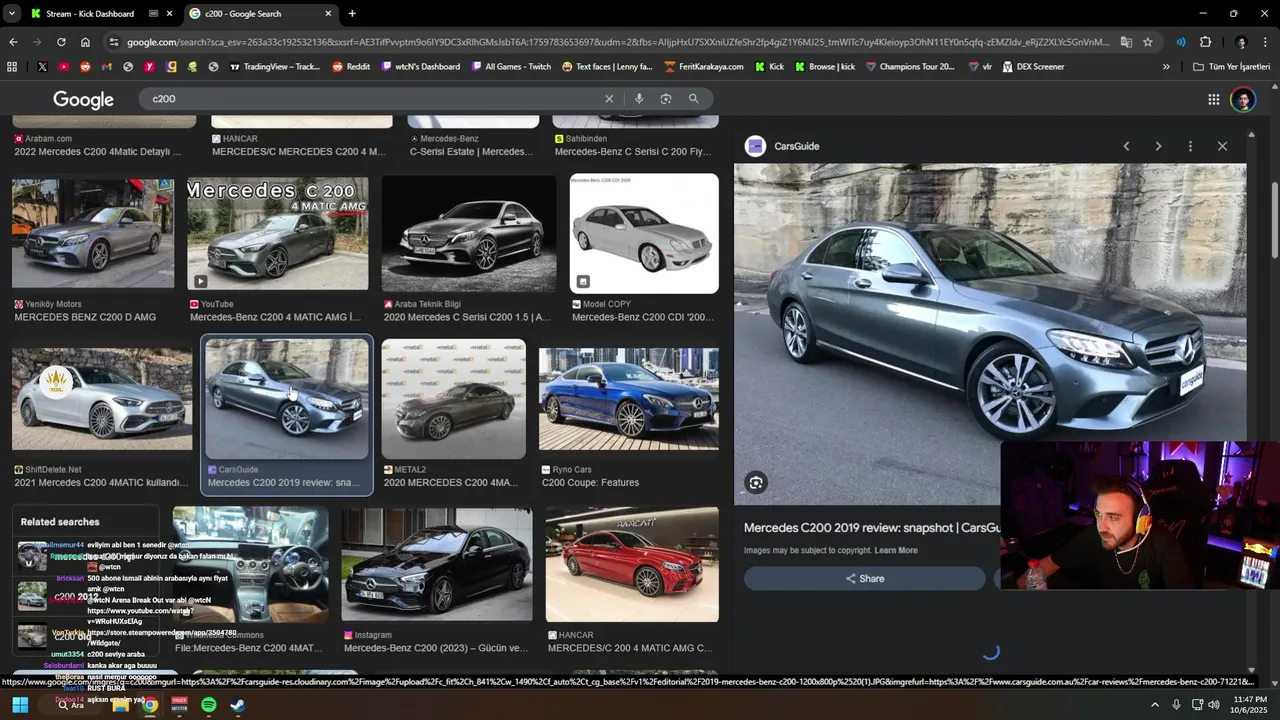Open a new browser tab
Viewport: 1280px width, 720px height.
click(352, 14)
